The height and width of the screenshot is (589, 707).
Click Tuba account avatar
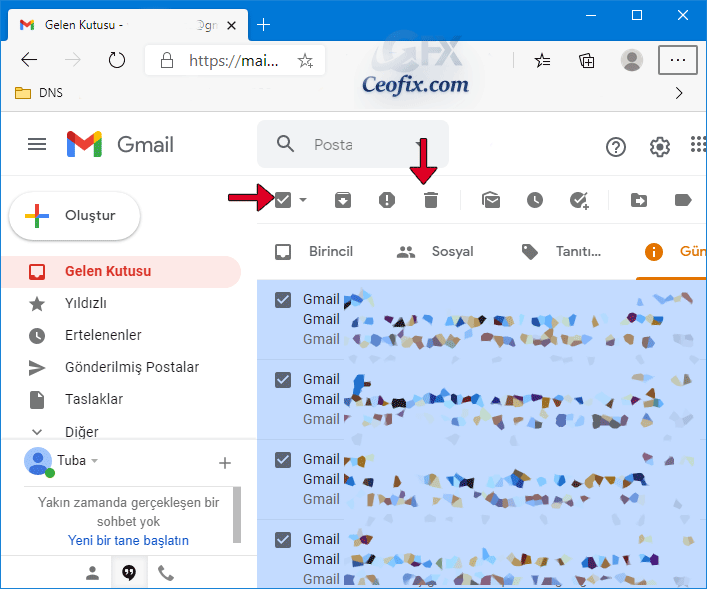pos(39,461)
